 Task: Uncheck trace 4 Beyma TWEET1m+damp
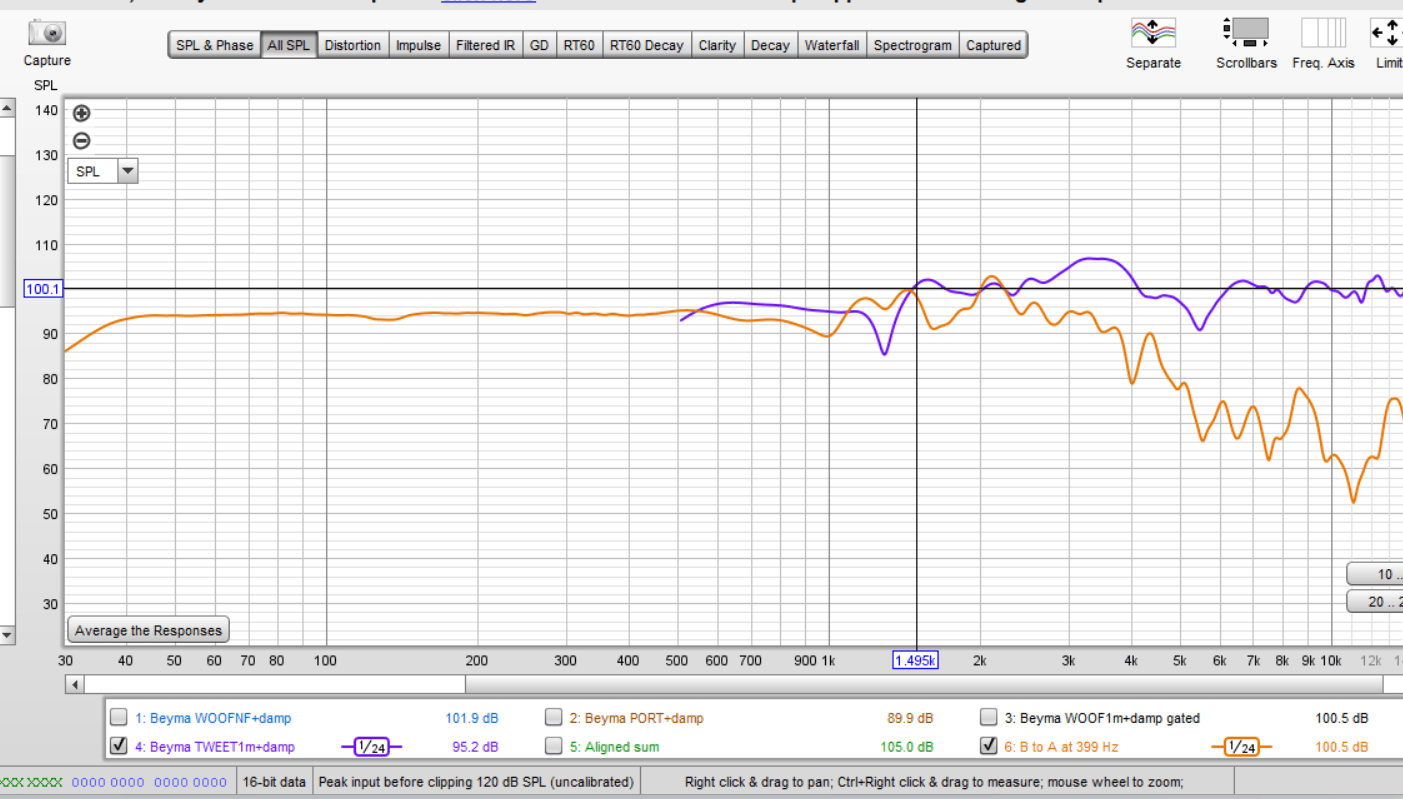(119, 745)
